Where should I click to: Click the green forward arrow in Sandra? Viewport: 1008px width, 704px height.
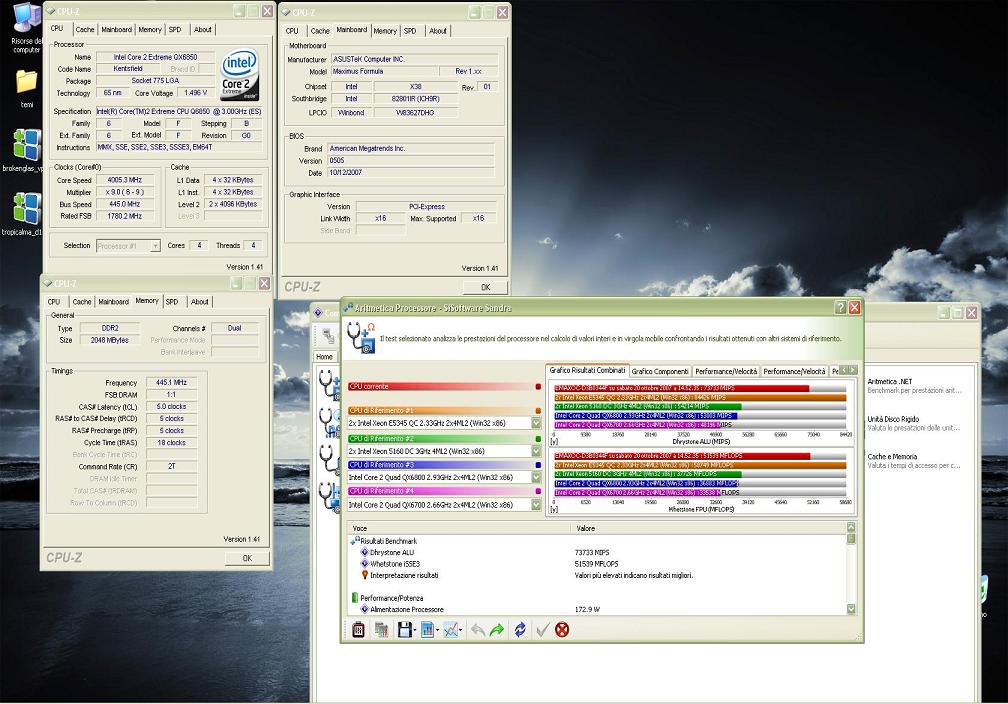click(496, 630)
